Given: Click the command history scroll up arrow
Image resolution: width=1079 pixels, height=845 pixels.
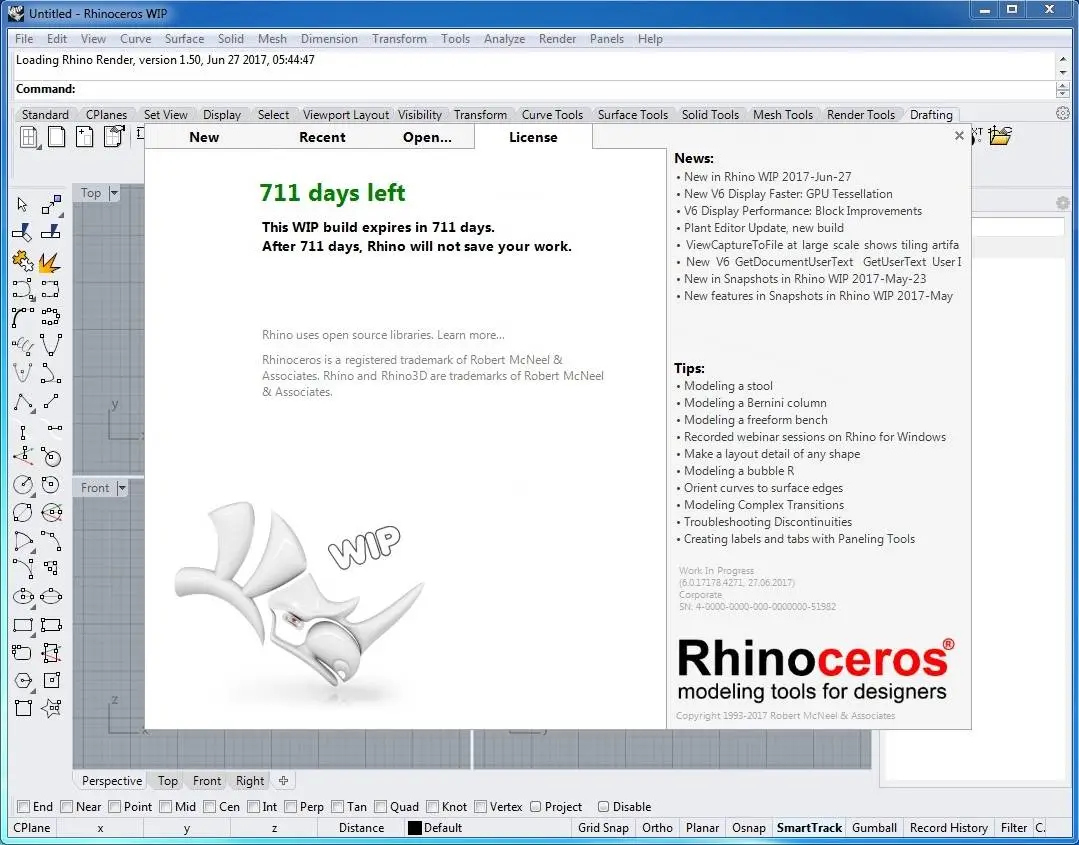Looking at the screenshot, I should [1062, 58].
